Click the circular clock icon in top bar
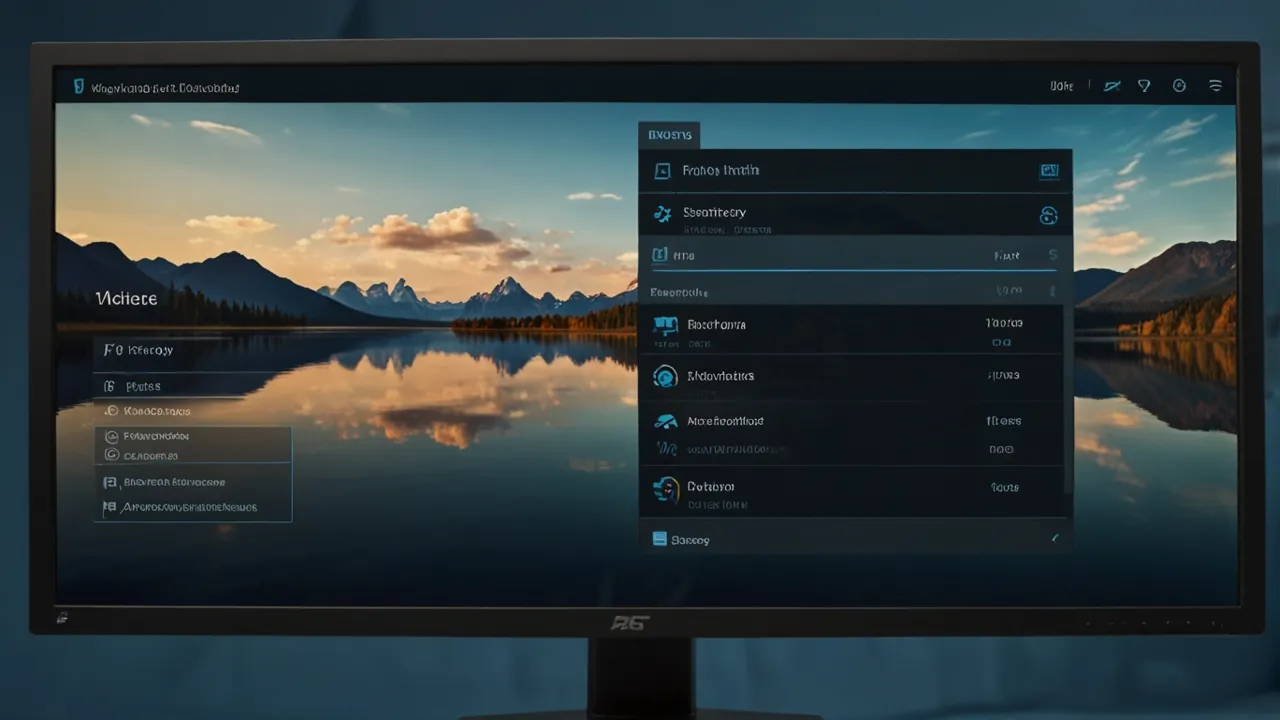 point(1179,86)
